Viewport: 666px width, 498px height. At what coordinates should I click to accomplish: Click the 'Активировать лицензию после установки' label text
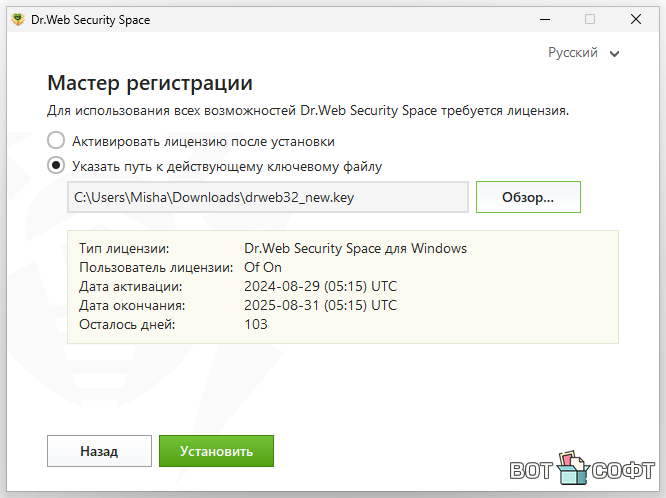pos(203,141)
